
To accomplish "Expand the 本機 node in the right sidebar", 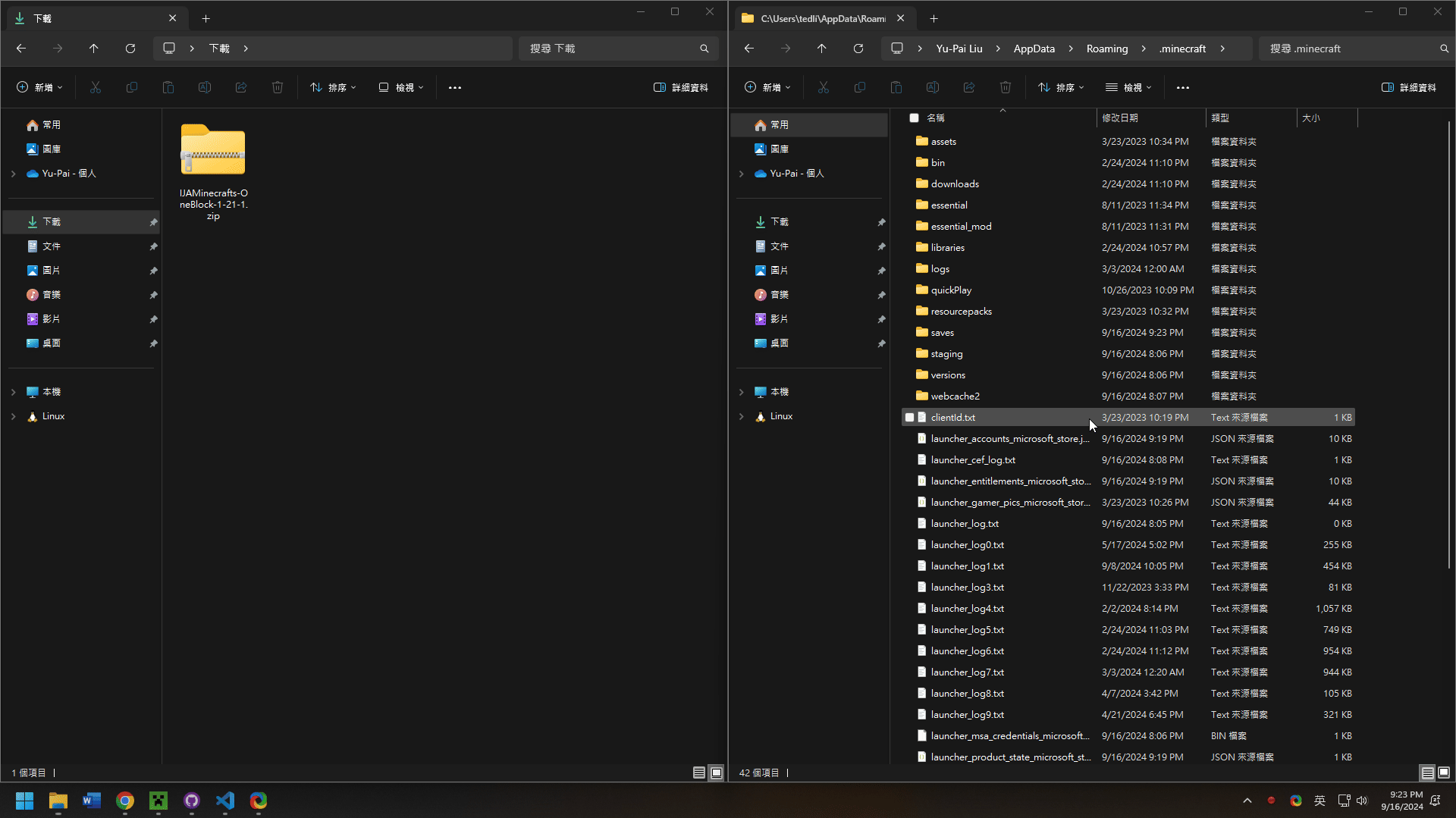I will pyautogui.click(x=741, y=392).
